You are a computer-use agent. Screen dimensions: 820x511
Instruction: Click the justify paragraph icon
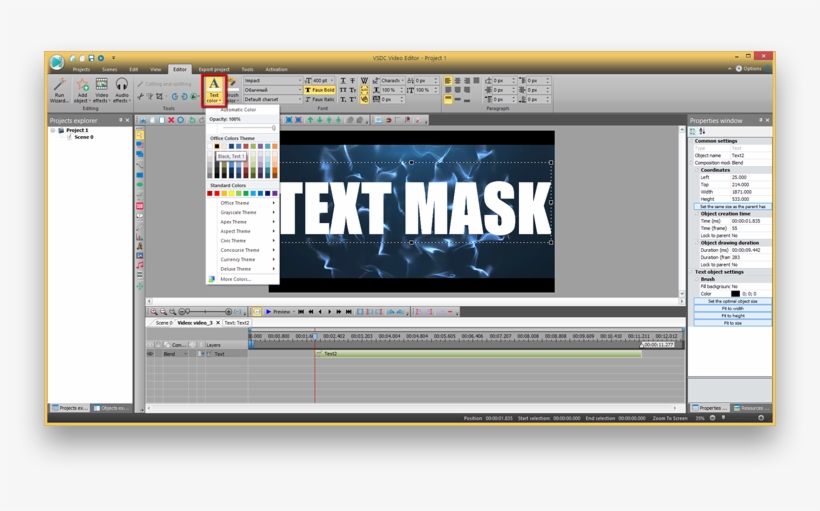point(476,81)
